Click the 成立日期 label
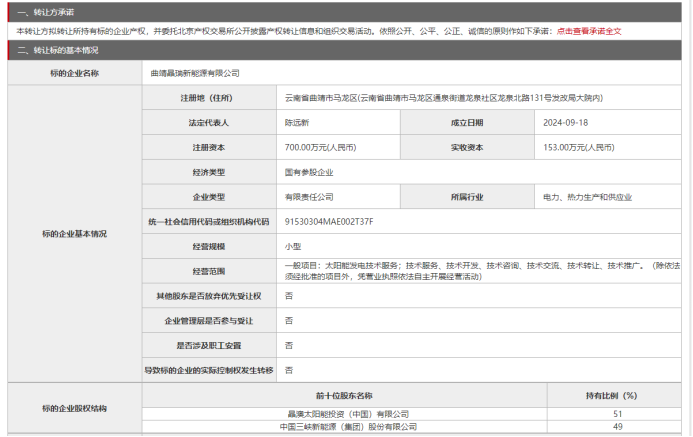This screenshot has width=693, height=437. [x=467, y=123]
